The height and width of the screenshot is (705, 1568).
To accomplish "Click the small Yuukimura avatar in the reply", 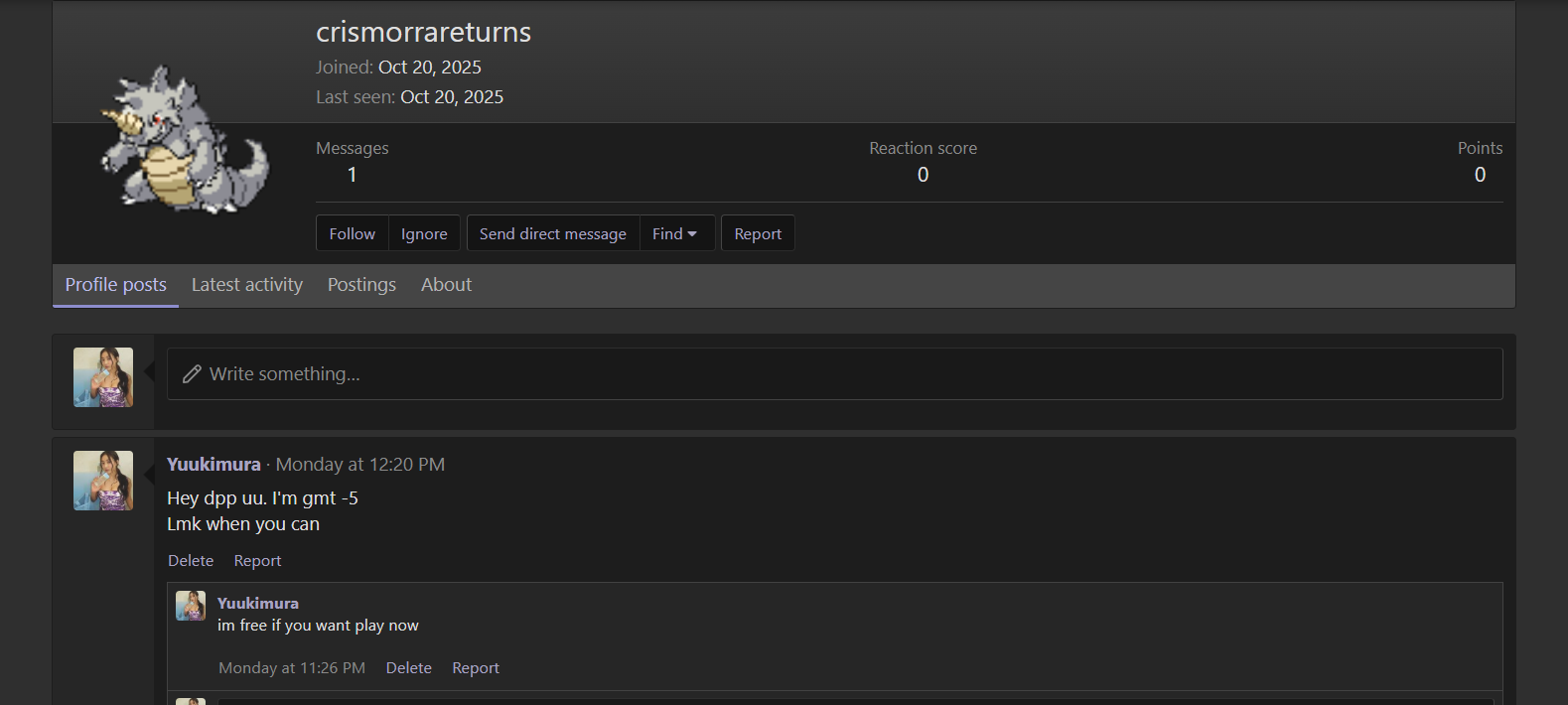I will click(x=191, y=606).
